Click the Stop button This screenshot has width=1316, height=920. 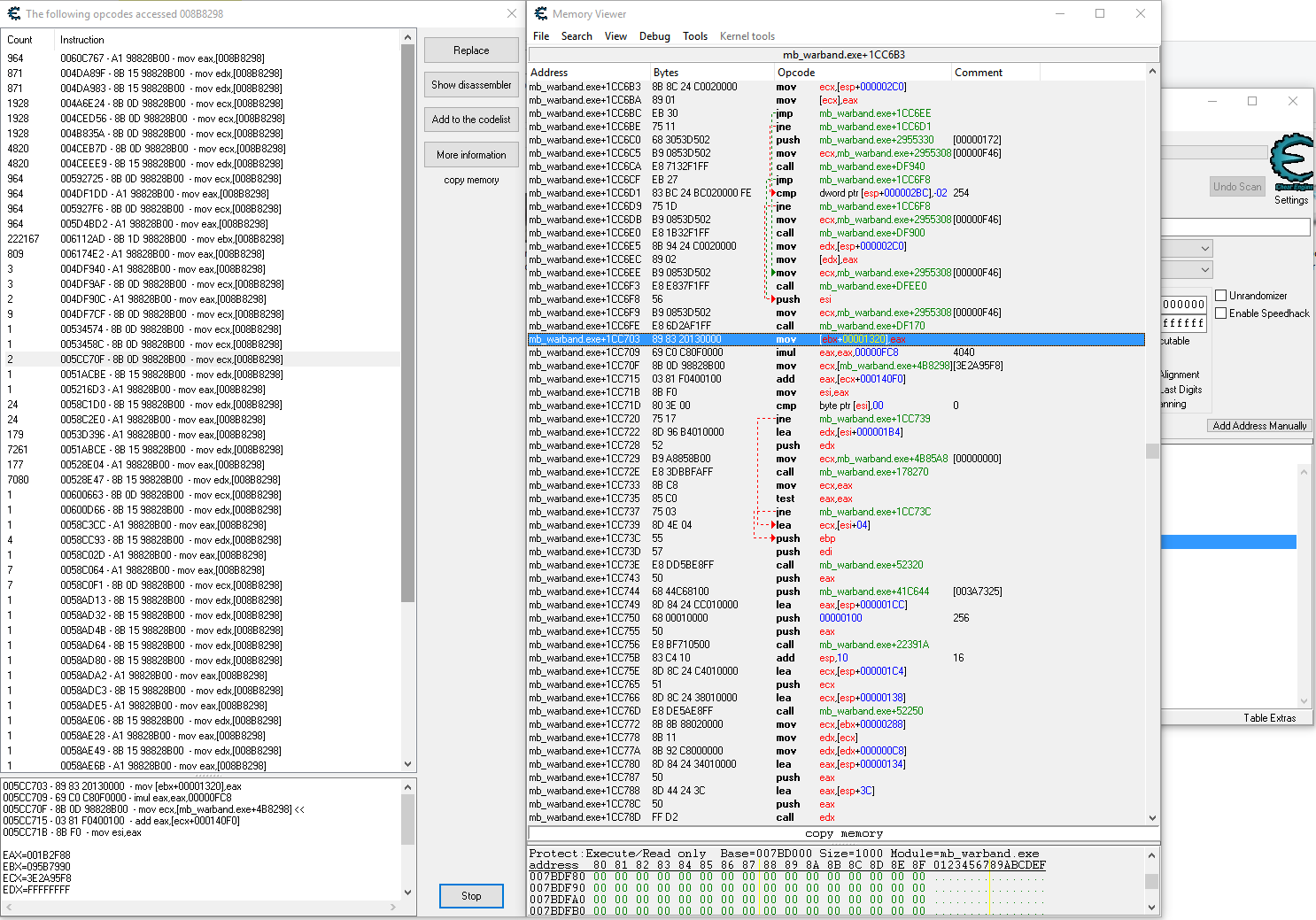pos(471,896)
